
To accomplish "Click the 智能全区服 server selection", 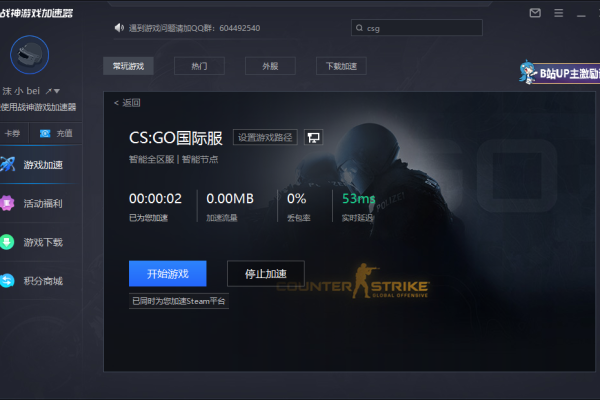I will tap(152, 159).
